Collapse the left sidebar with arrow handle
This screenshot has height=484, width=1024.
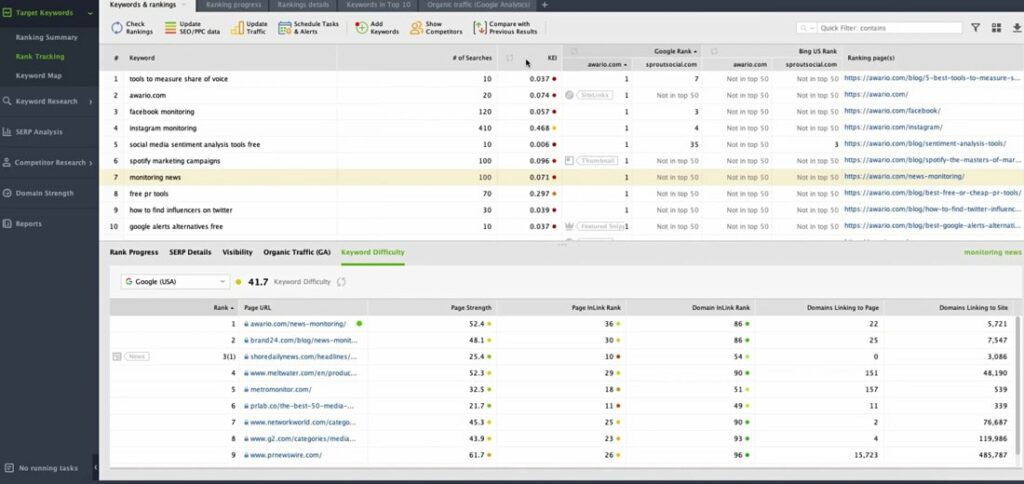pyautogui.click(x=96, y=468)
